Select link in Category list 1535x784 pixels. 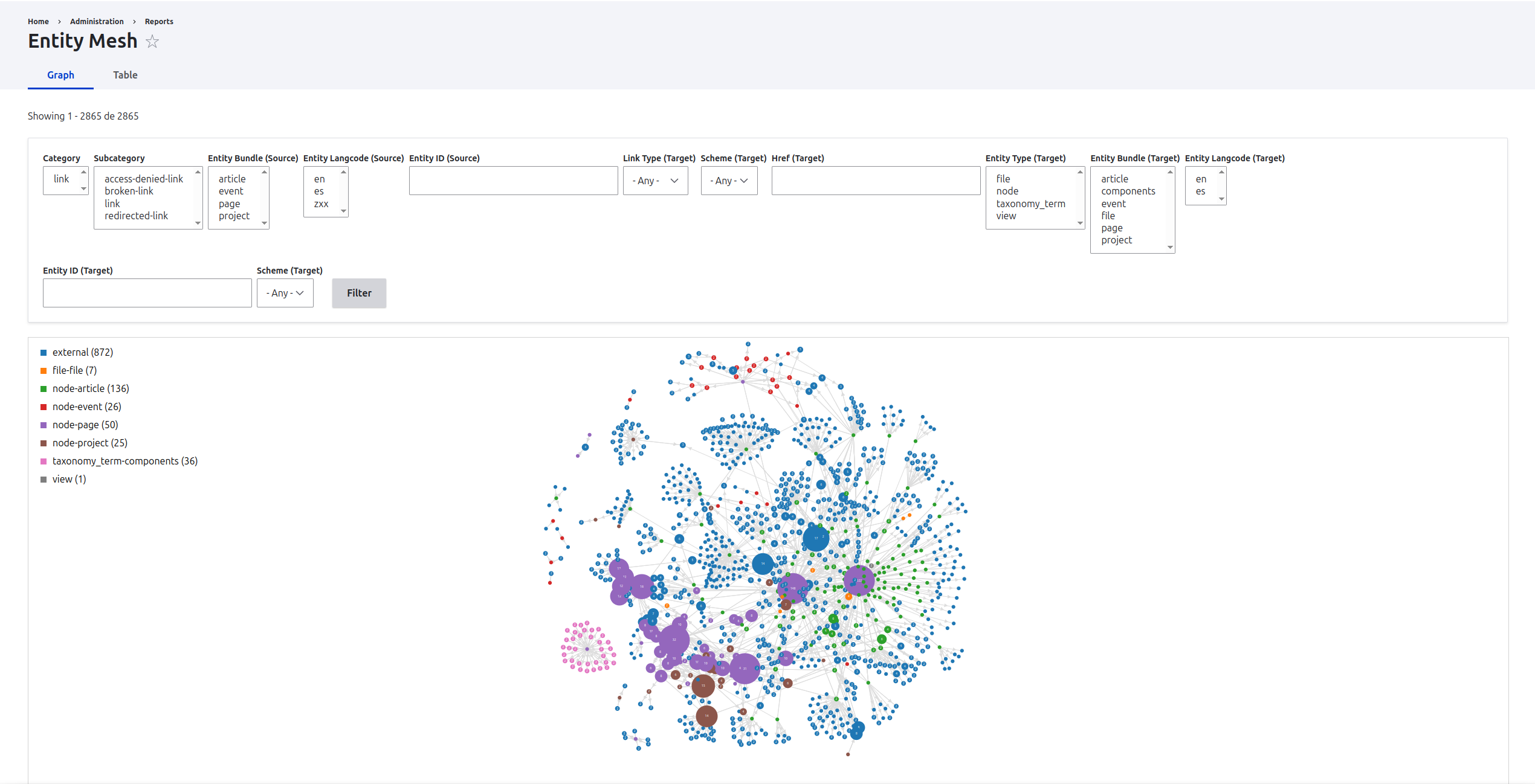[x=62, y=179]
